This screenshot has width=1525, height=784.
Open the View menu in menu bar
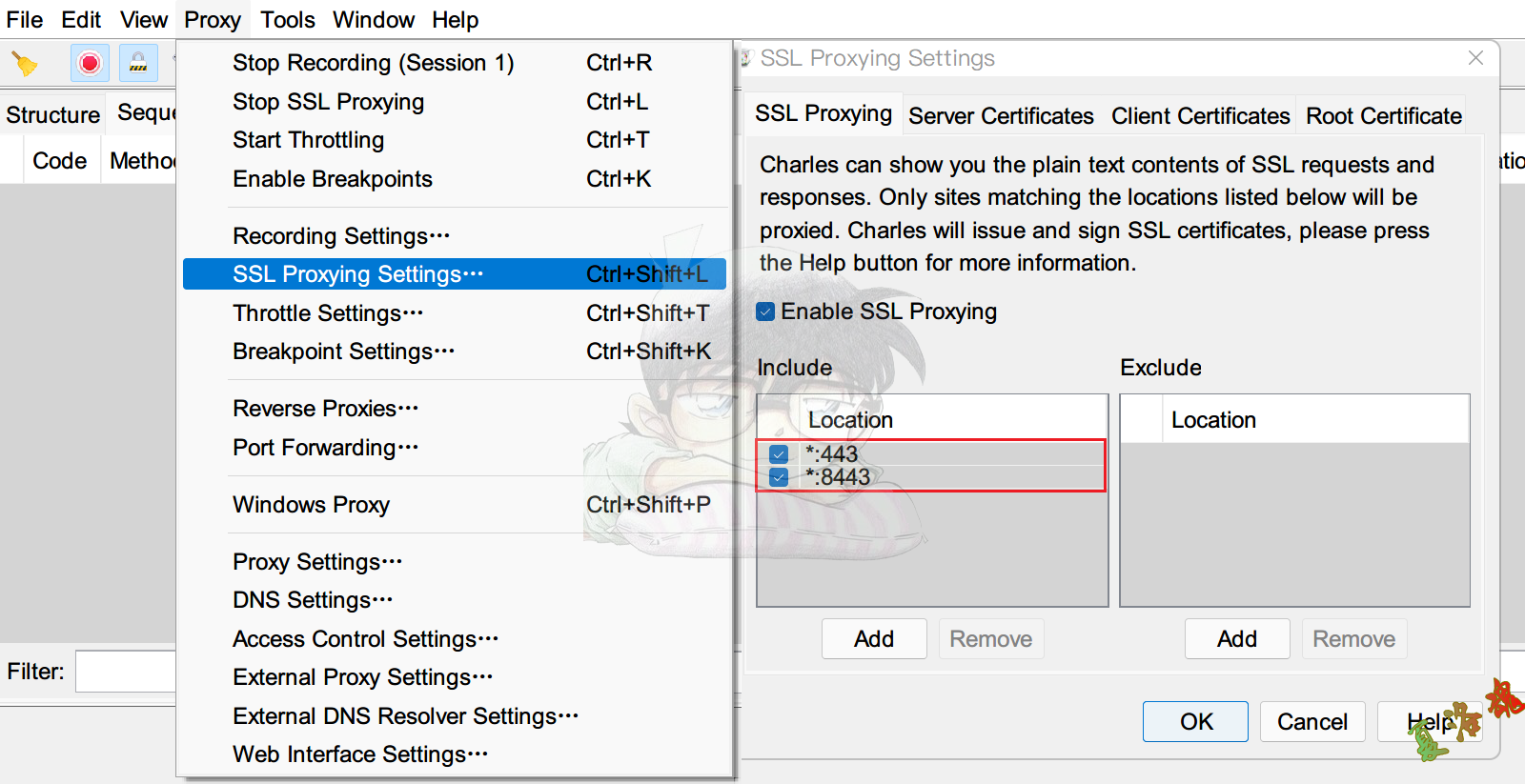[x=144, y=20]
